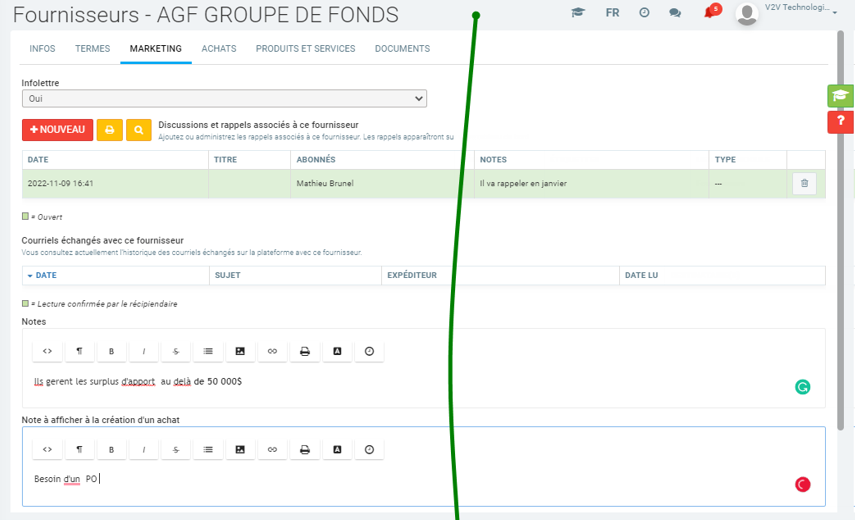Click in the Besoin d'un PO note field

tap(400, 480)
